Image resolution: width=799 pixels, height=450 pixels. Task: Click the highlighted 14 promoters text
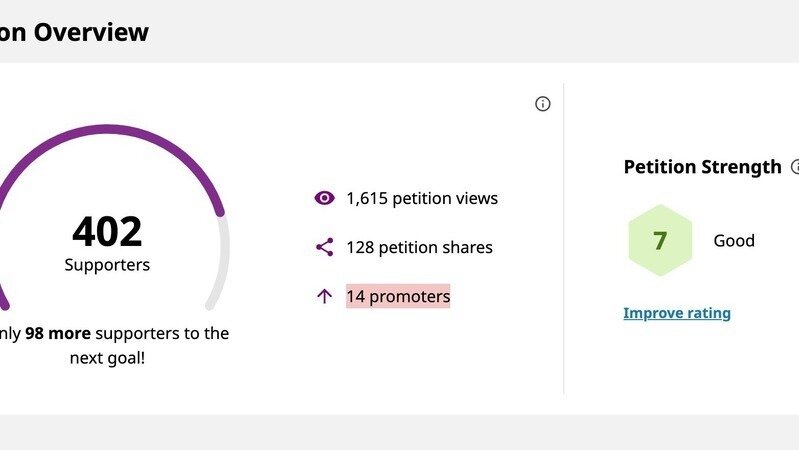point(398,296)
